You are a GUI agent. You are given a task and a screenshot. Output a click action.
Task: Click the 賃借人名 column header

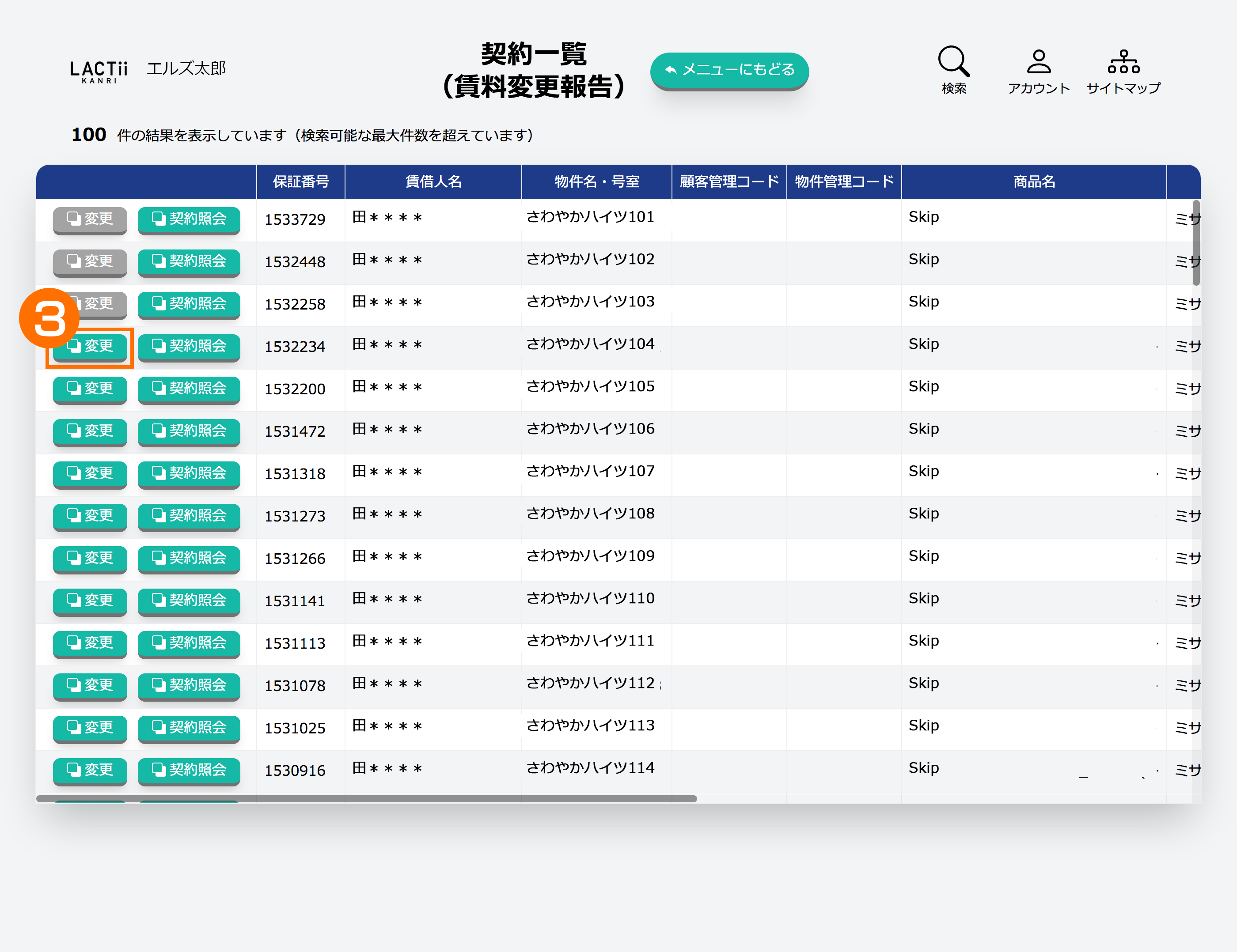tap(433, 181)
